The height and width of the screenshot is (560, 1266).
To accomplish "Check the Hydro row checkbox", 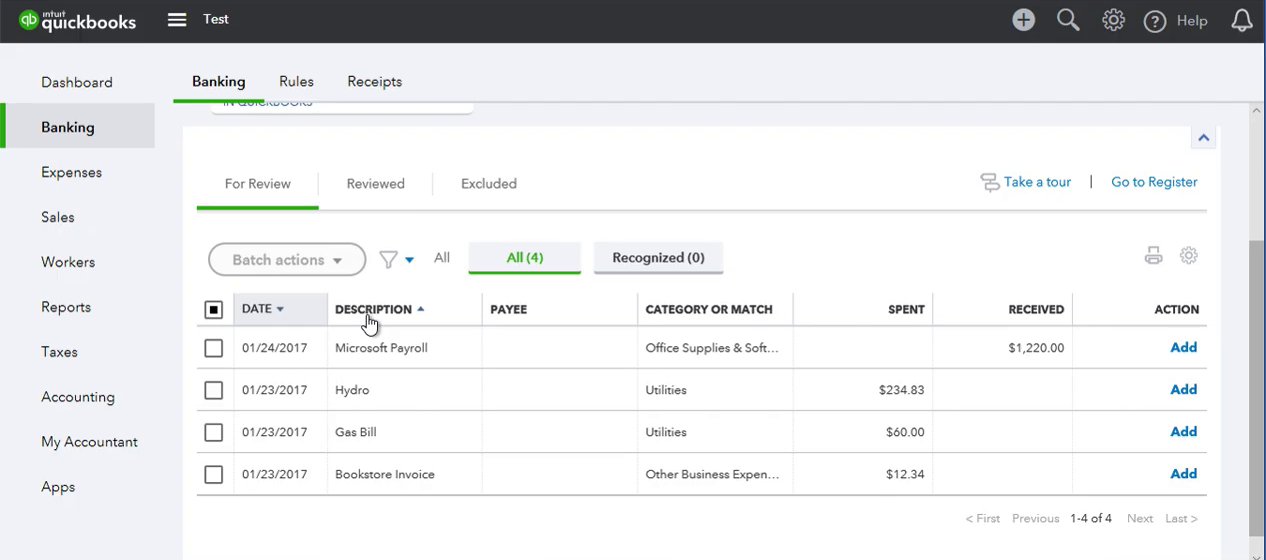I will coord(213,390).
